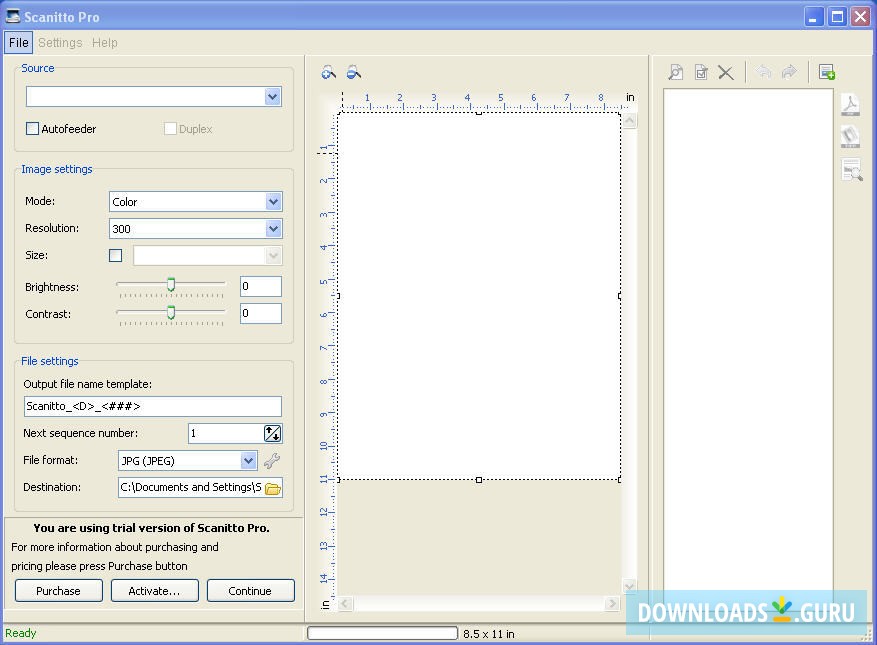Toggle the Duplex checkbox
Screen dimensions: 877x645
pyautogui.click(x=170, y=129)
